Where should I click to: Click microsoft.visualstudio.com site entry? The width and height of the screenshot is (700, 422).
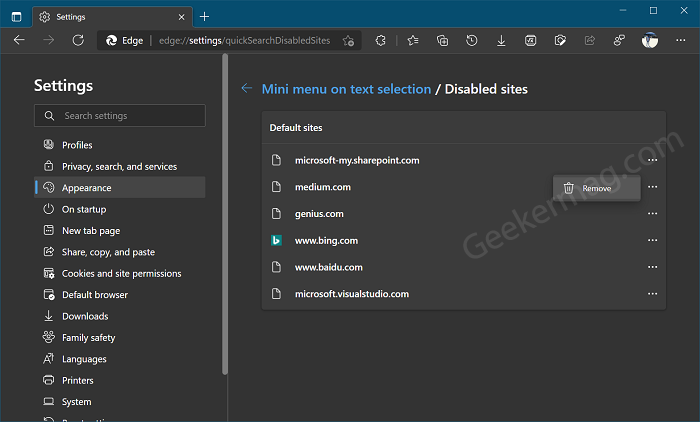click(352, 294)
